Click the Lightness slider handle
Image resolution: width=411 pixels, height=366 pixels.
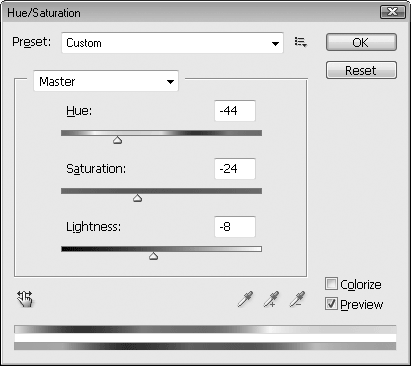[x=153, y=256]
